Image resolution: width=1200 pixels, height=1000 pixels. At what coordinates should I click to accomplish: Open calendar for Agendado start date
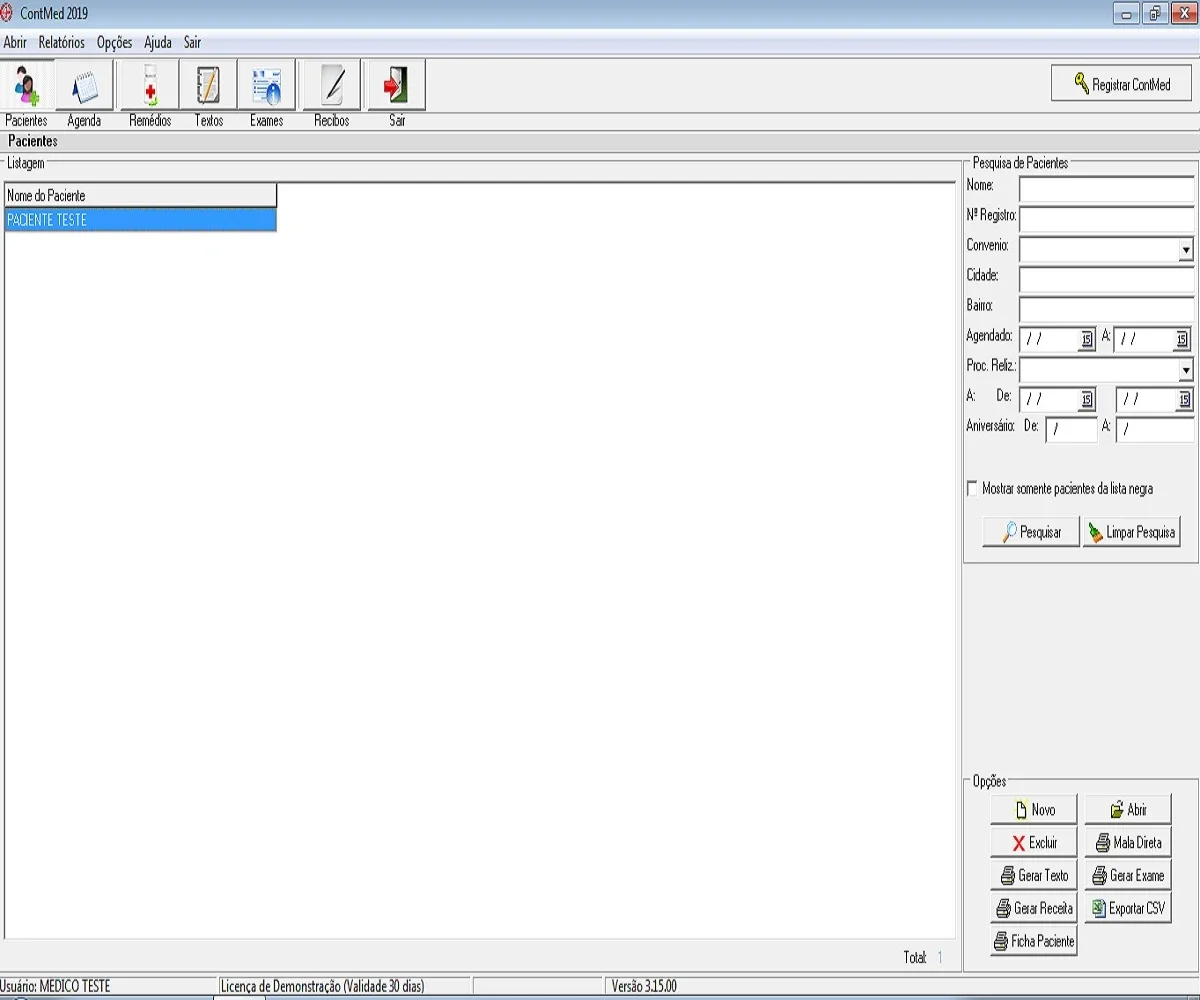pos(1087,340)
